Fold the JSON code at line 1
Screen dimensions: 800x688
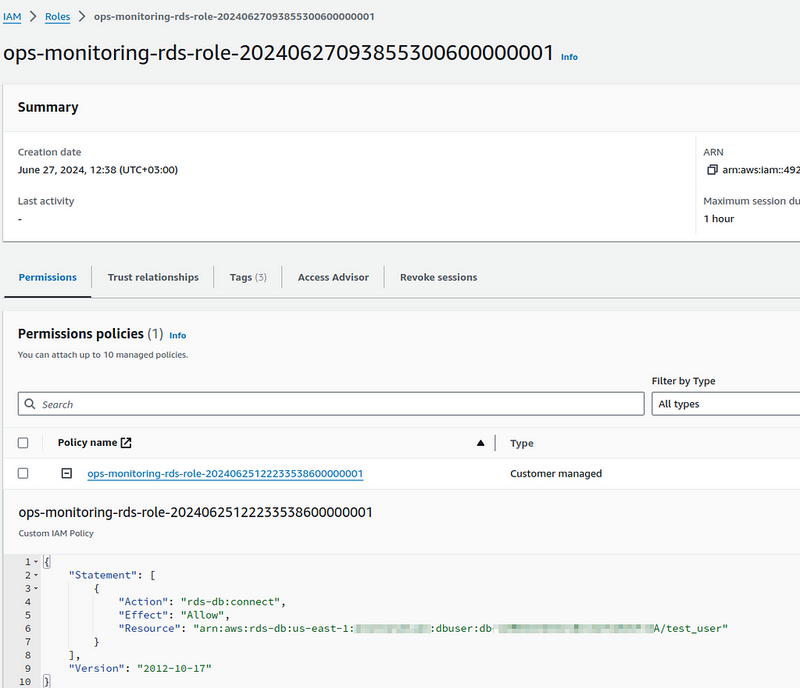point(36,563)
